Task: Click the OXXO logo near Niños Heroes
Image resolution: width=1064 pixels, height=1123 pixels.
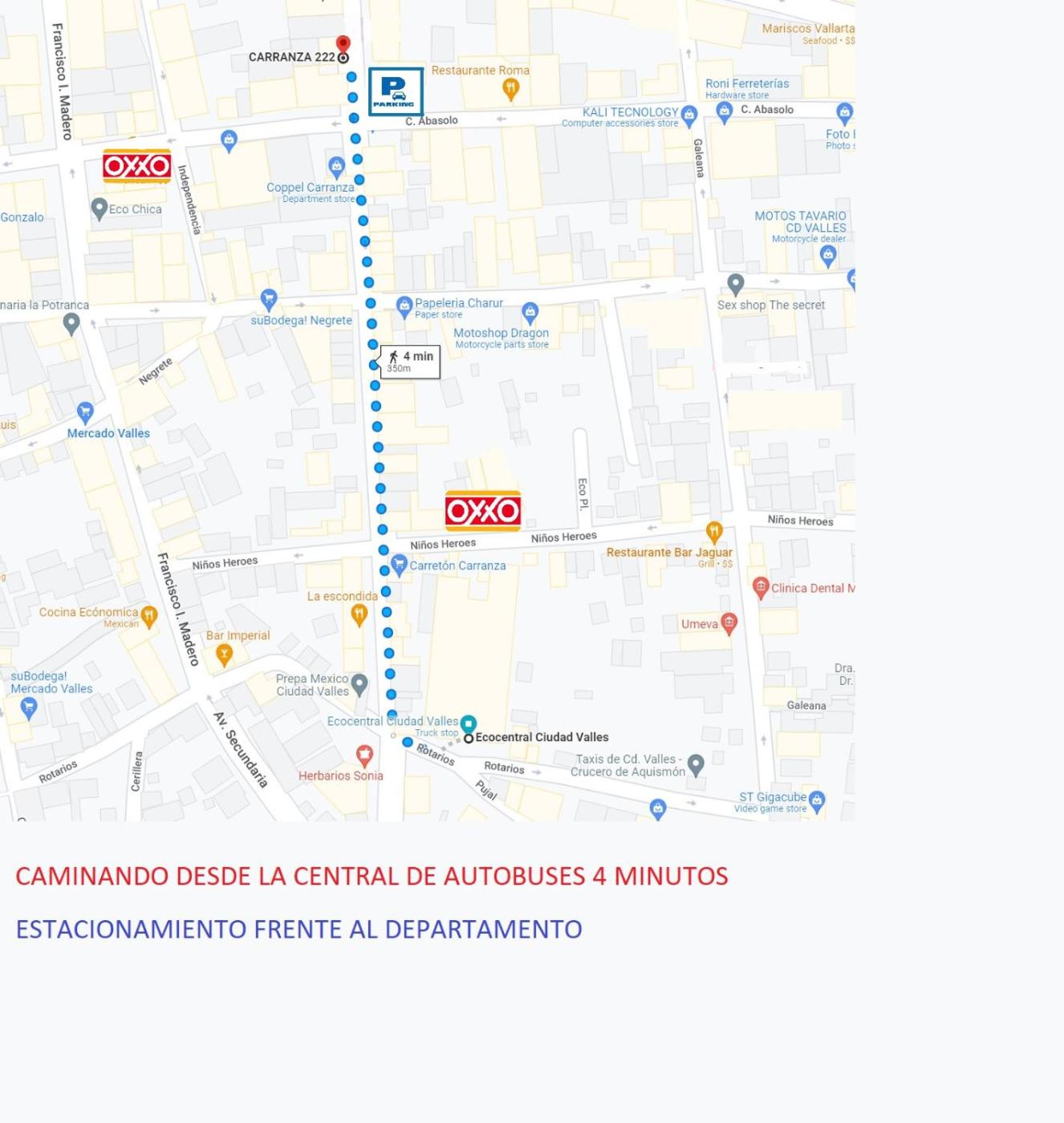Action: click(483, 511)
